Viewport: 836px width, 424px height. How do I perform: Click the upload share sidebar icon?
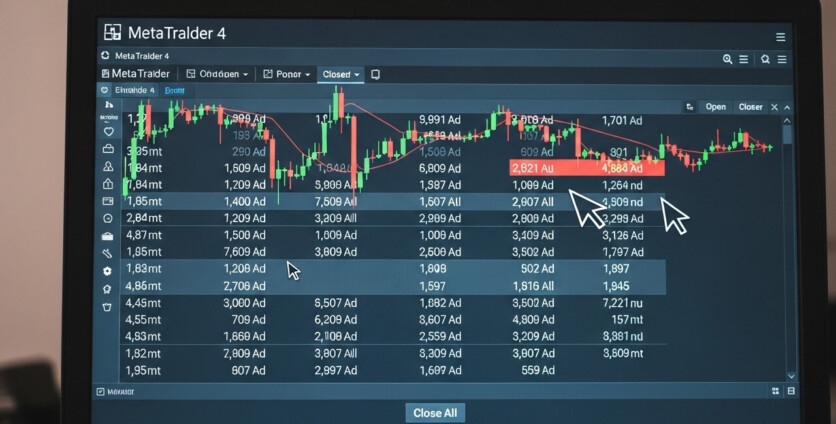pyautogui.click(x=108, y=184)
